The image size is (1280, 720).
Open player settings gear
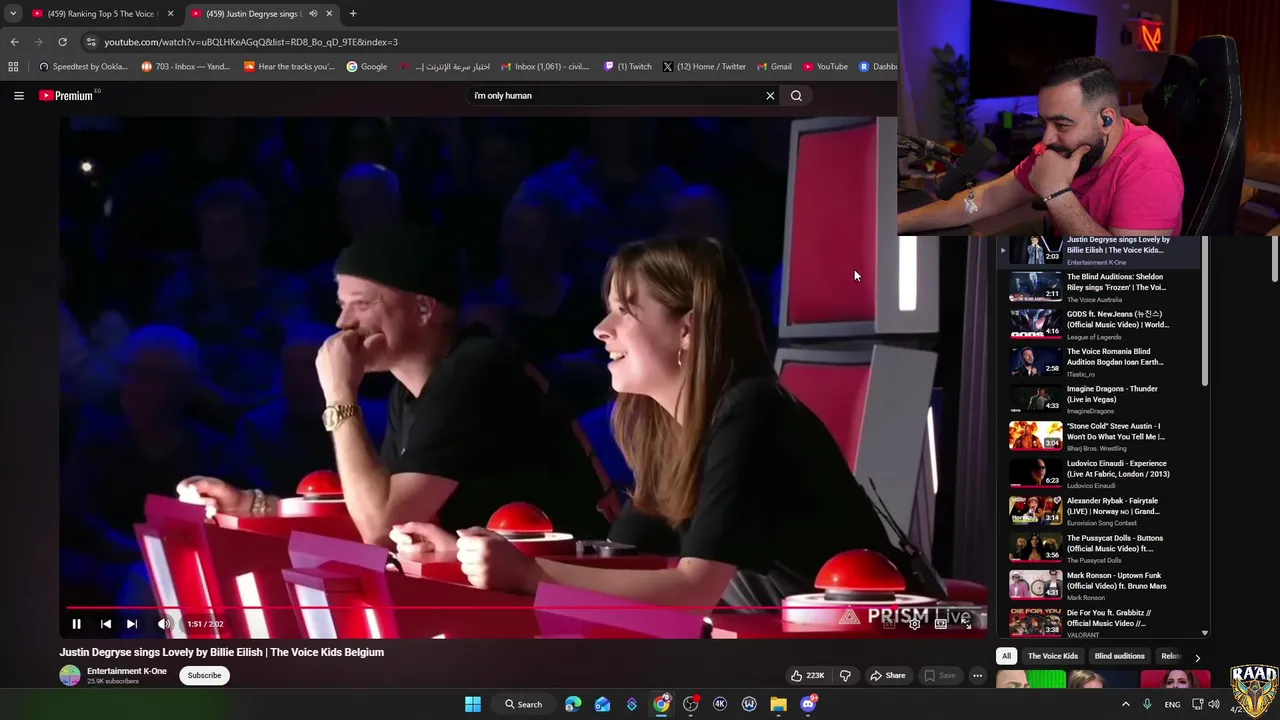click(914, 624)
